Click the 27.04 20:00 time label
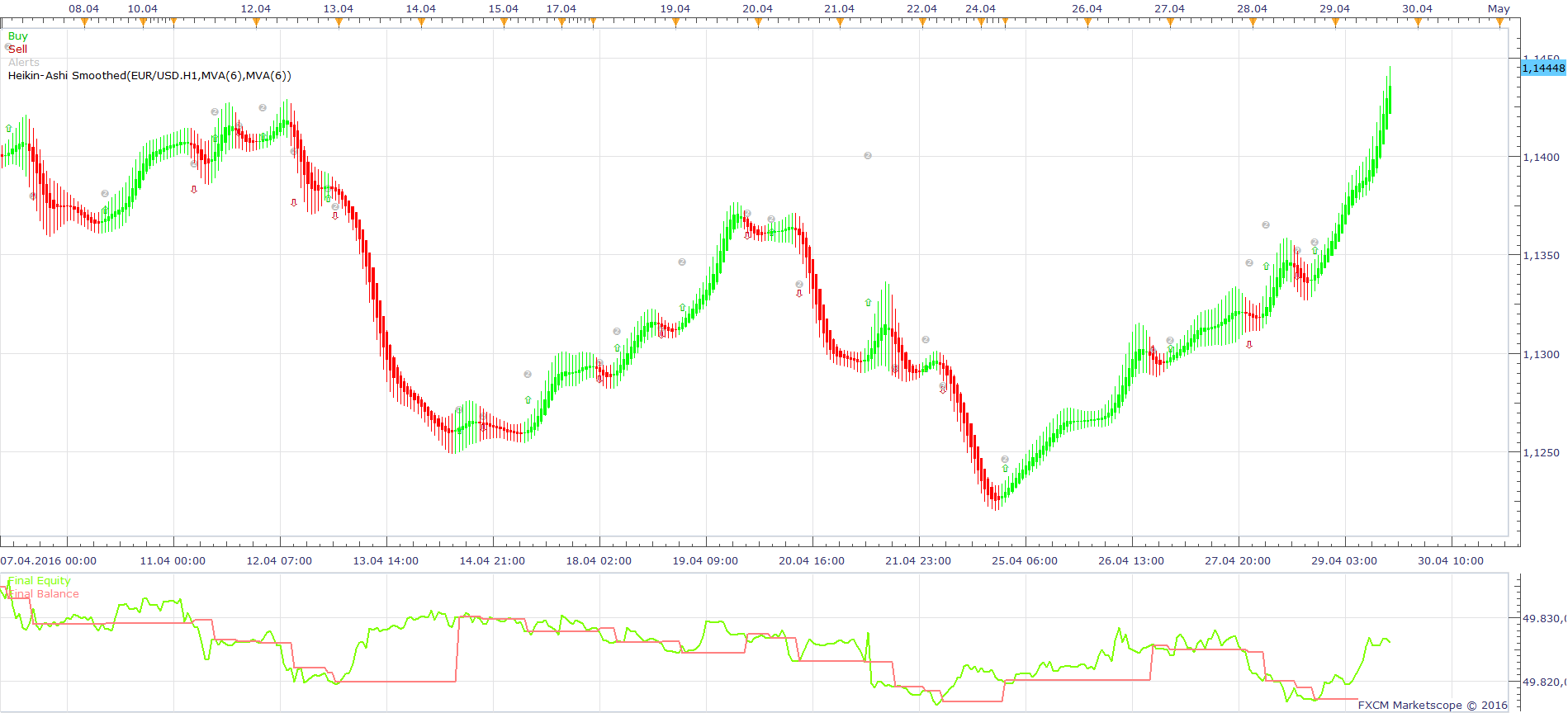This screenshot has width=1568, height=713. 1238,561
